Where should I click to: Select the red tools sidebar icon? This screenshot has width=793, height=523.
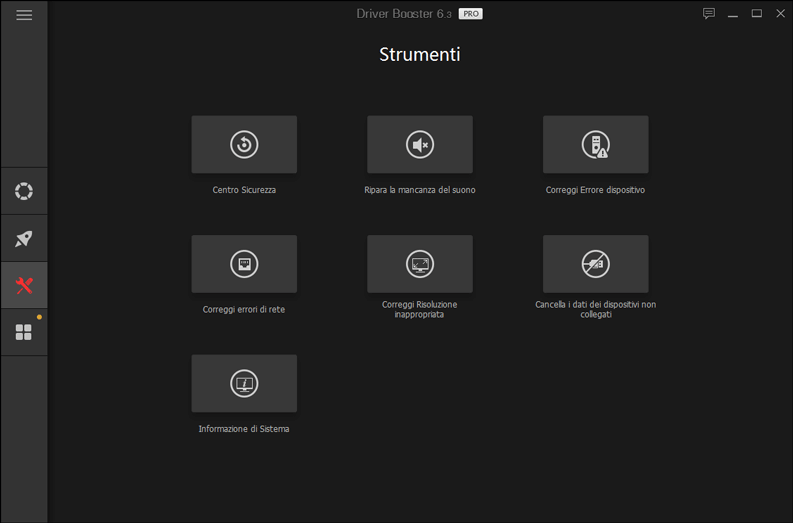pyautogui.click(x=24, y=285)
